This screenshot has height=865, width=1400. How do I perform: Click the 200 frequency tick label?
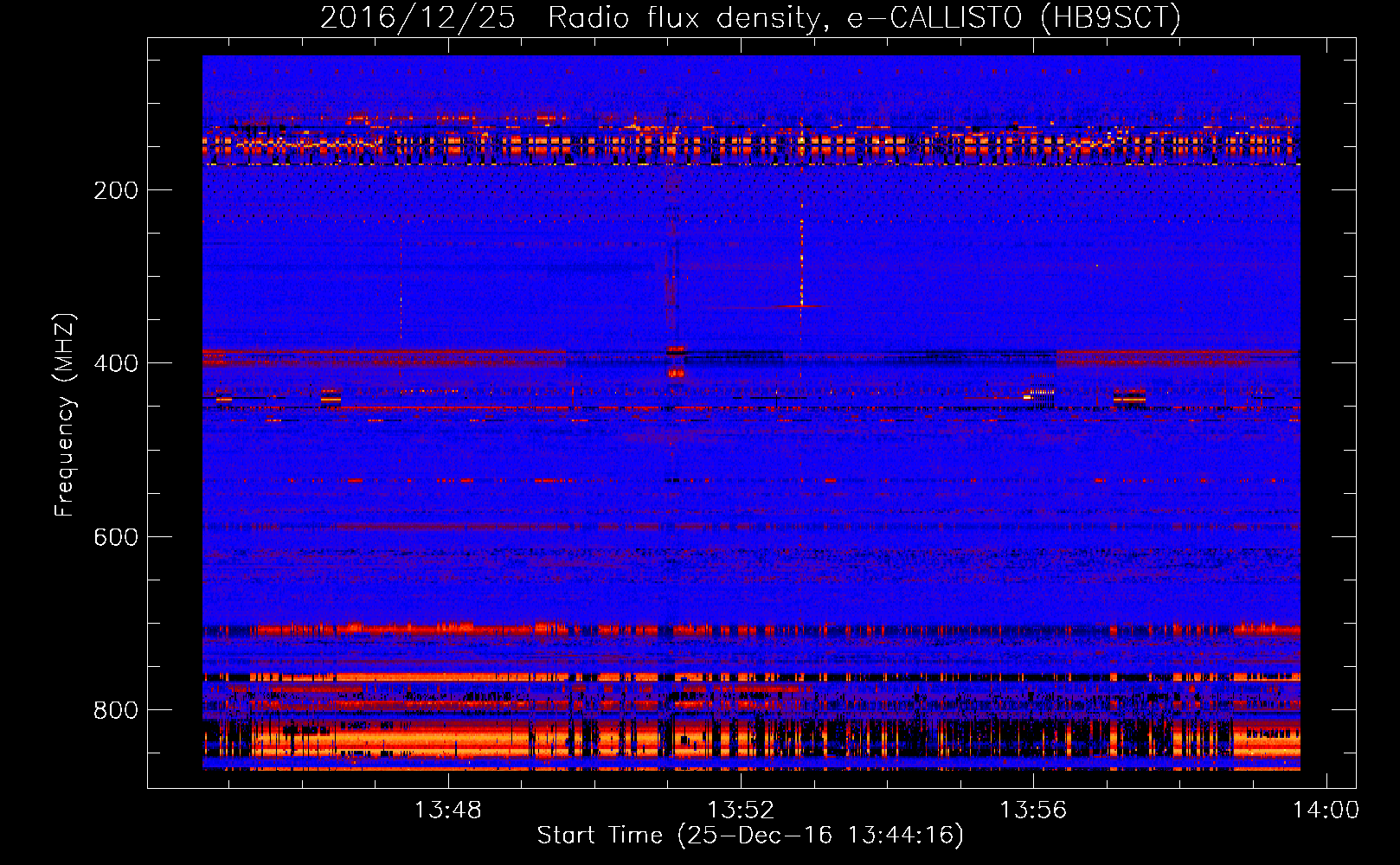coord(115,190)
